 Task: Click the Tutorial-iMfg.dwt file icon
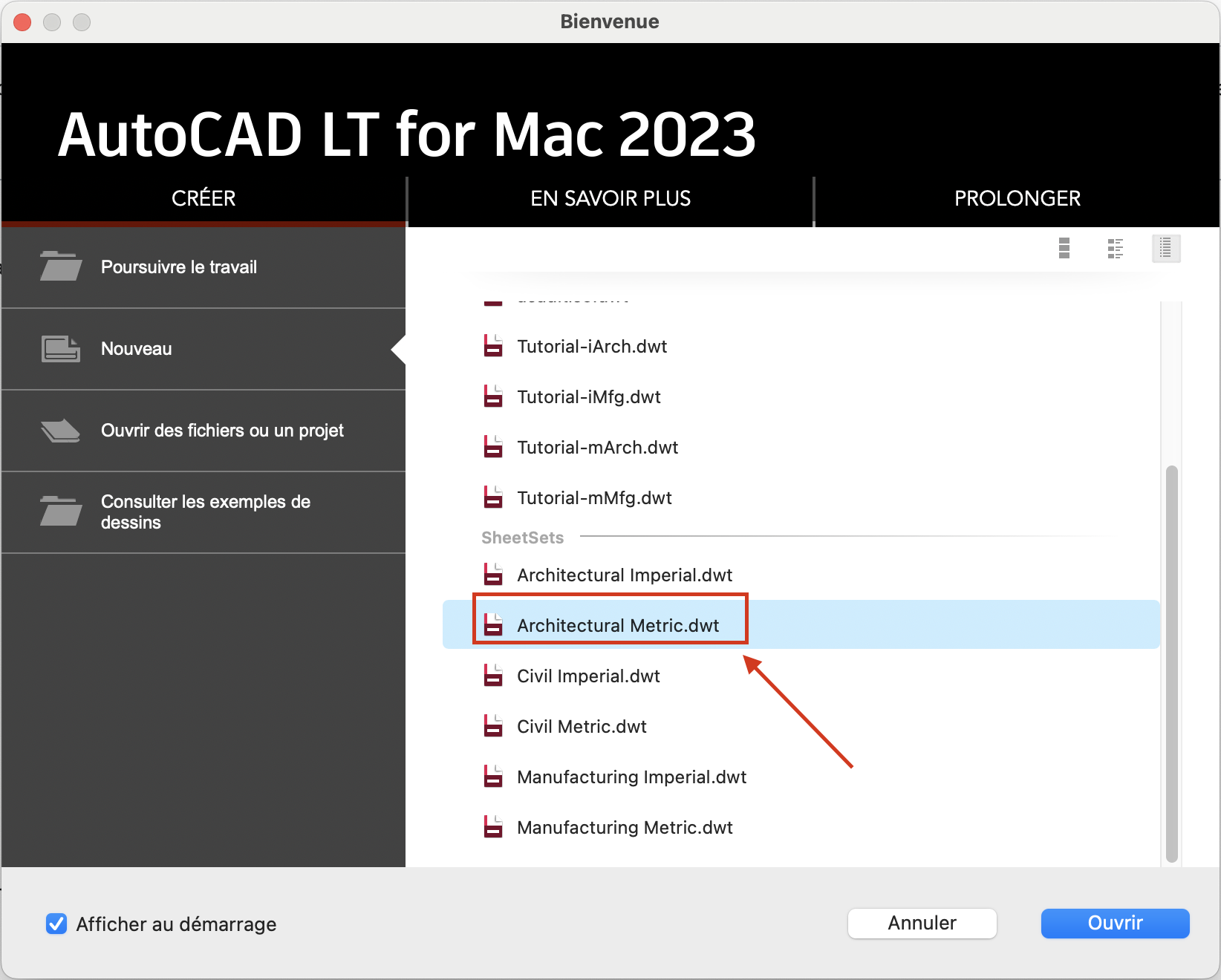click(x=493, y=396)
